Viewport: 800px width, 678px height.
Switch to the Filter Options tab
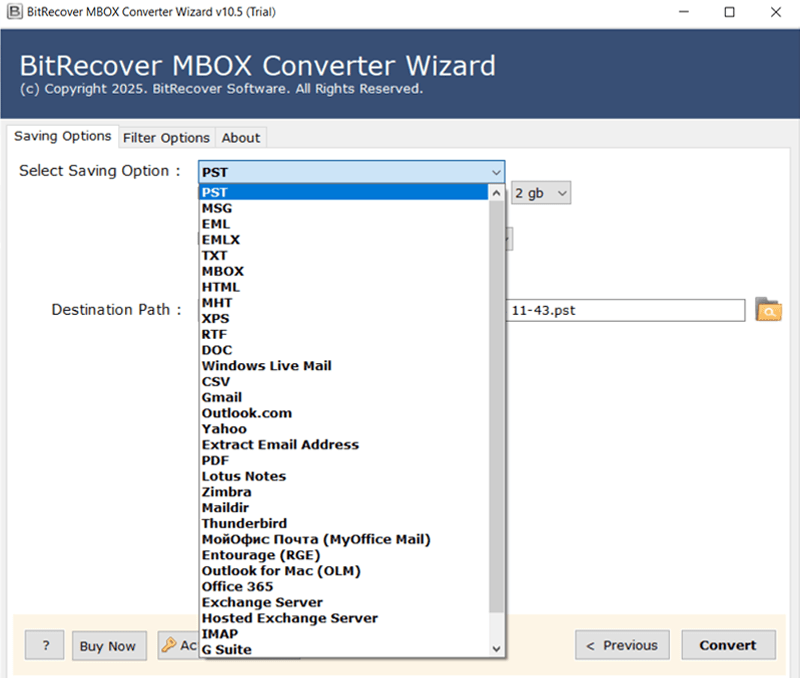pos(166,137)
